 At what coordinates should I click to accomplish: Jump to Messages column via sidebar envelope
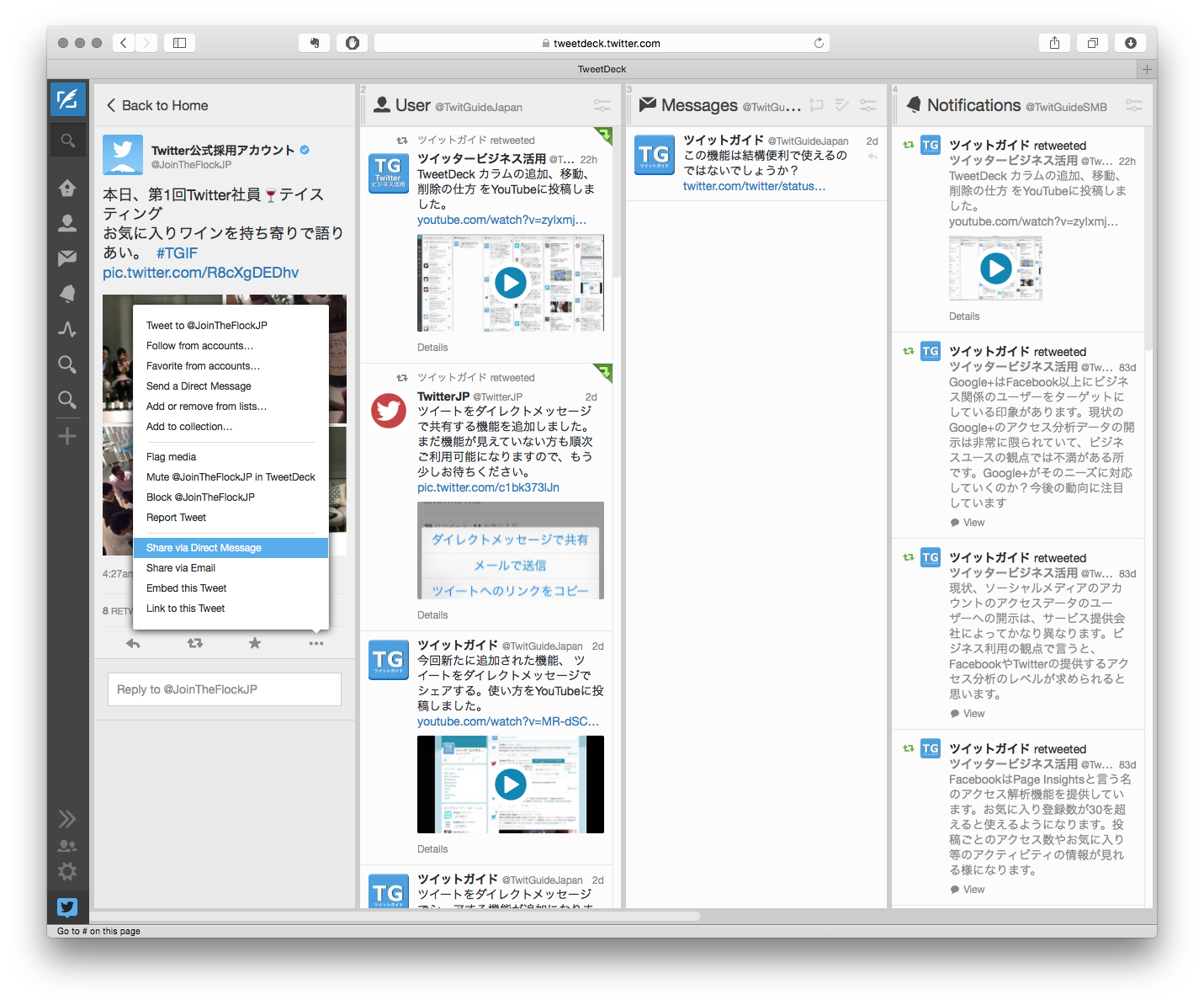pyautogui.click(x=67, y=258)
